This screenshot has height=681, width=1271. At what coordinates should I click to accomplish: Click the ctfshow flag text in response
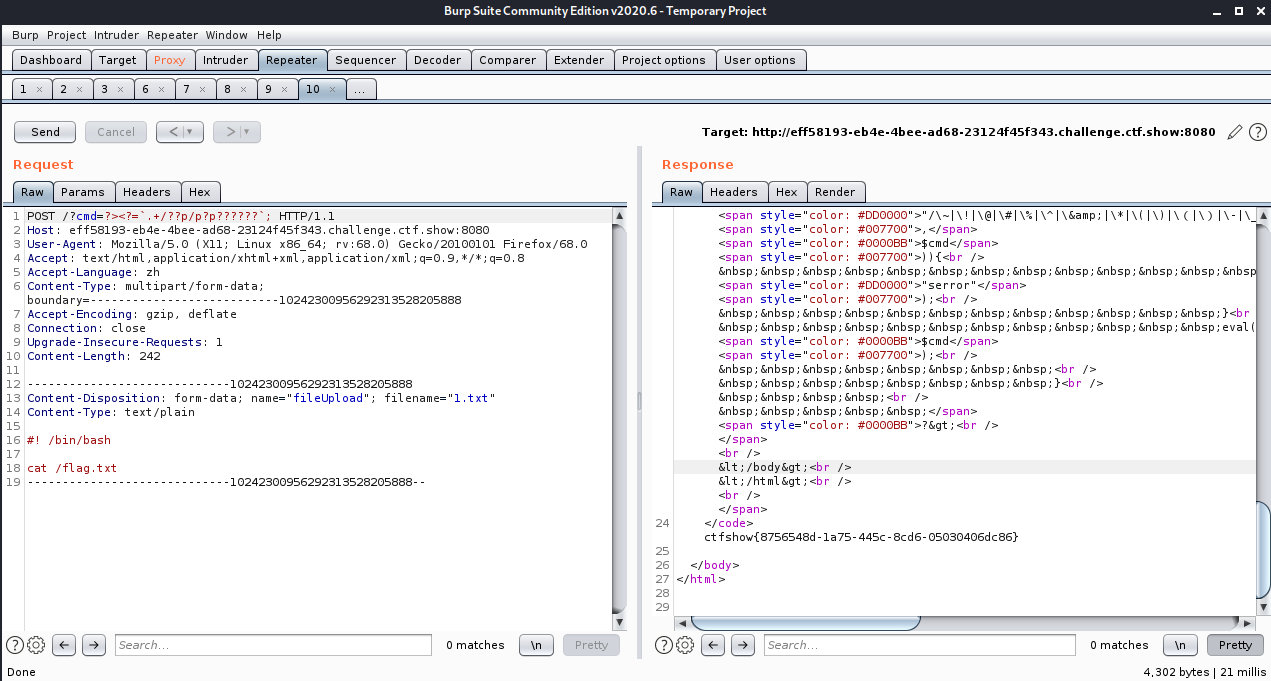tap(861, 537)
